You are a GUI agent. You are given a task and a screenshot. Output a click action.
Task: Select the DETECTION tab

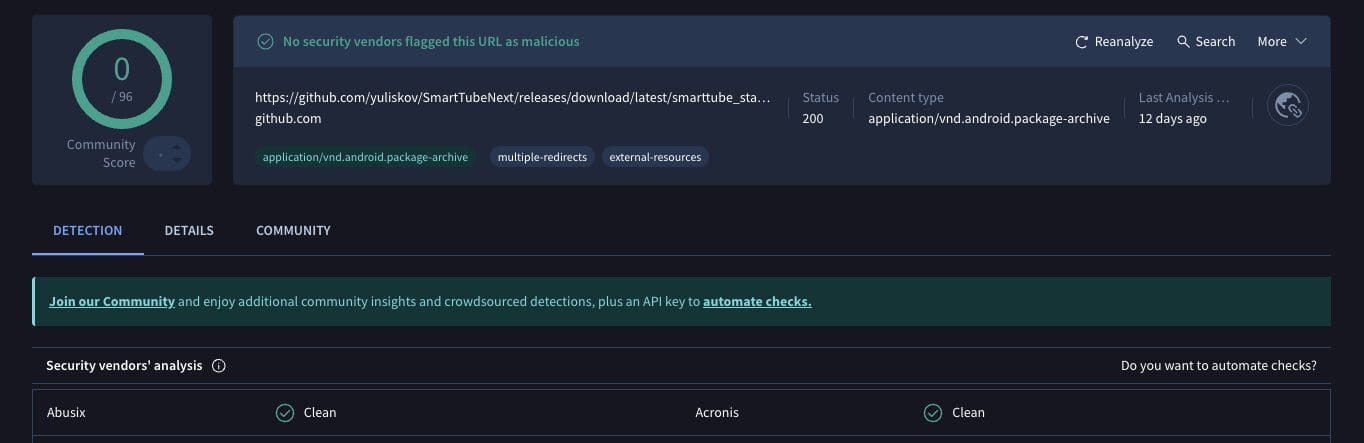(88, 230)
